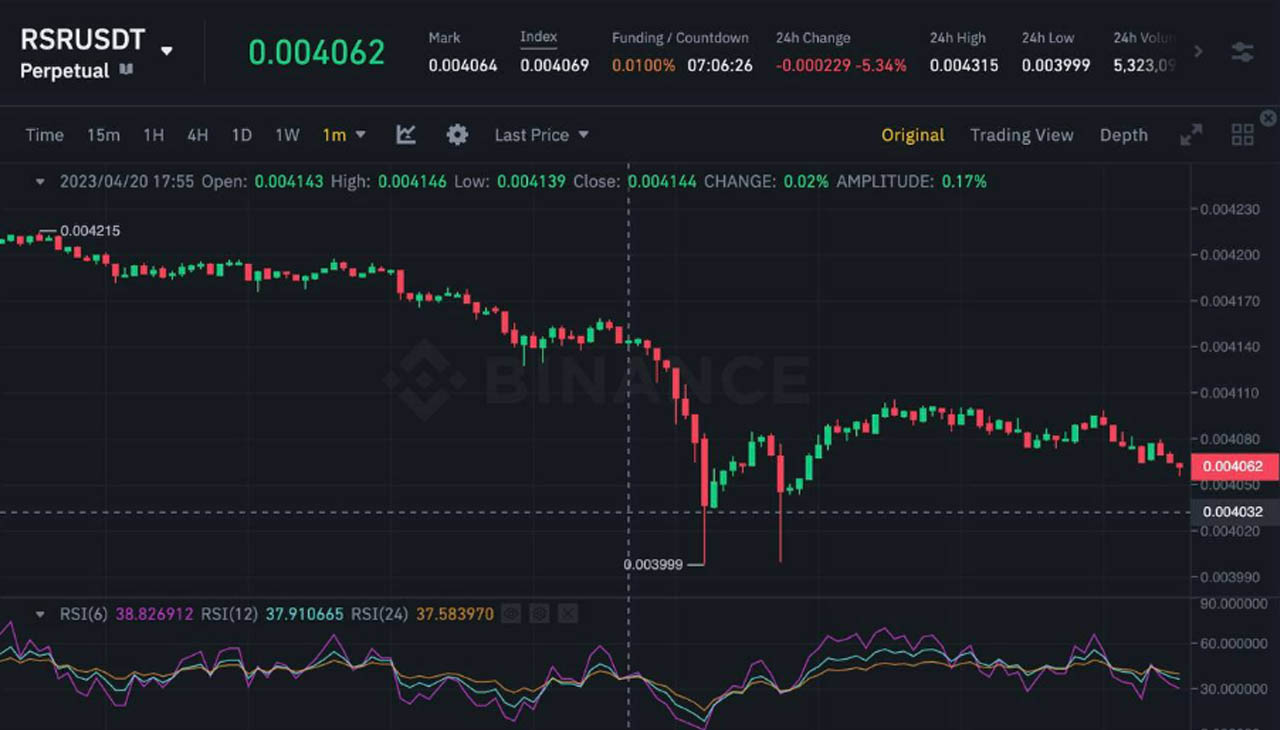Open the 1m interval dropdown
Screen dimensions: 1280x730
[x=343, y=134]
